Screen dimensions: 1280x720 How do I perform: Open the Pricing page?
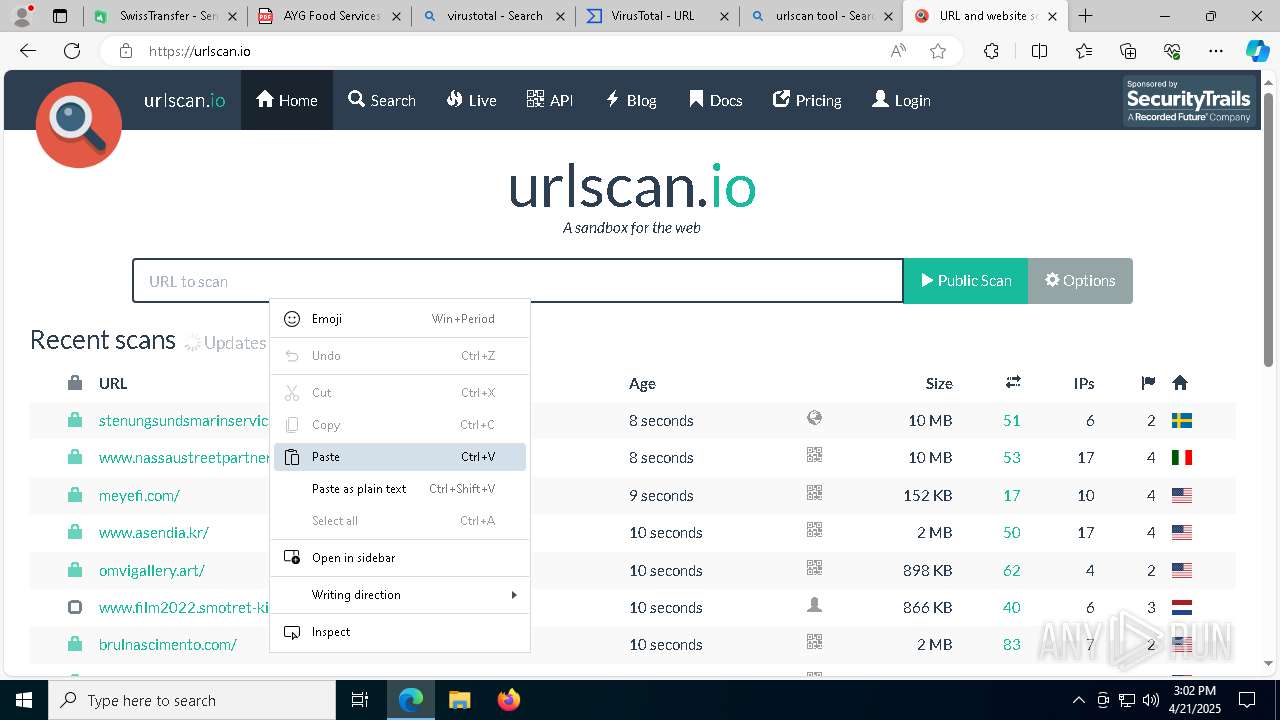click(x=807, y=100)
